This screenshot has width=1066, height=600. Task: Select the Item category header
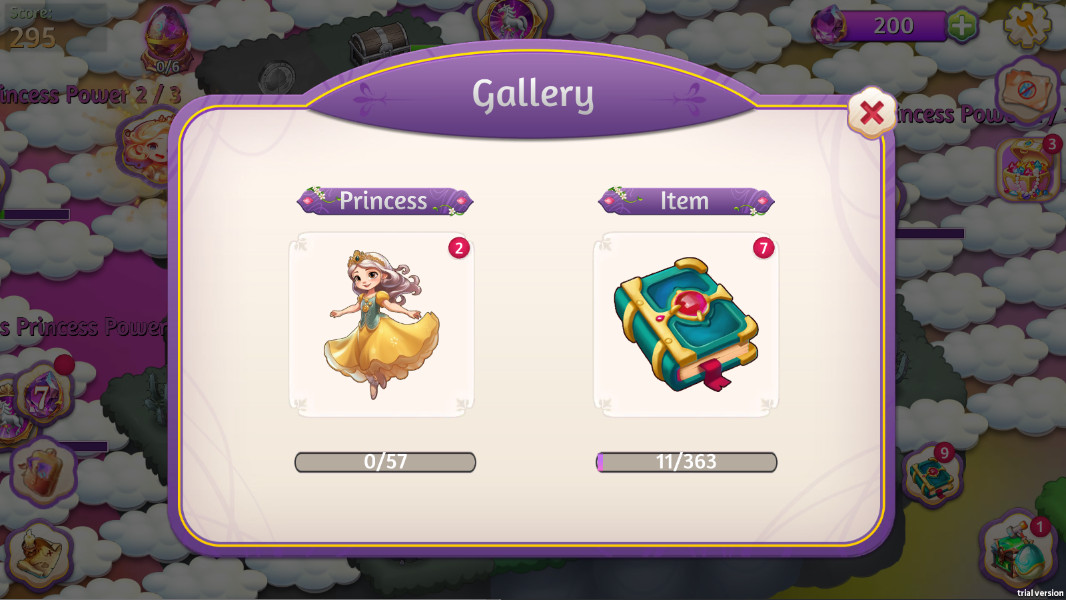(686, 201)
